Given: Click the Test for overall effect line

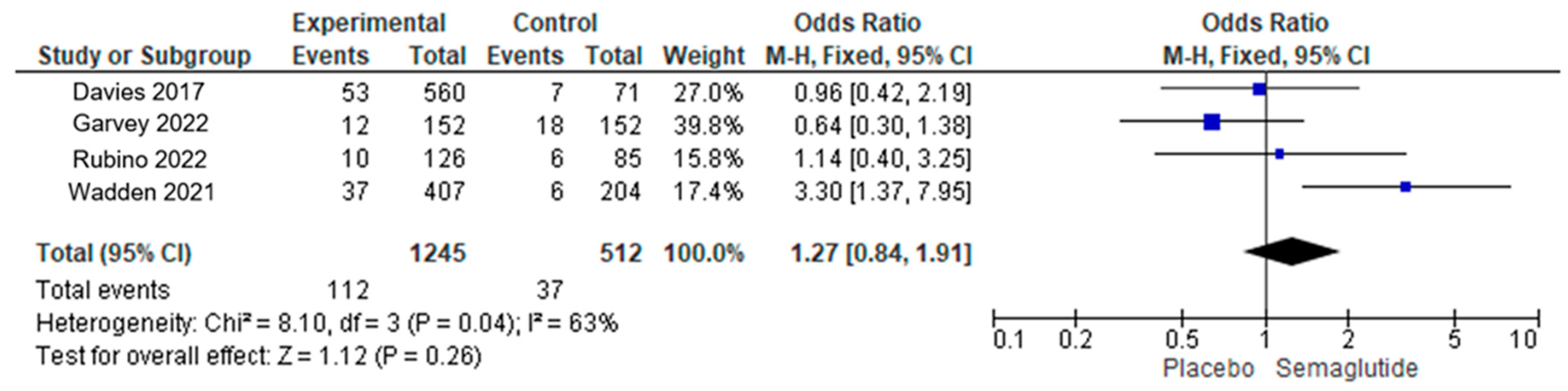Looking at the screenshot, I should tap(259, 356).
